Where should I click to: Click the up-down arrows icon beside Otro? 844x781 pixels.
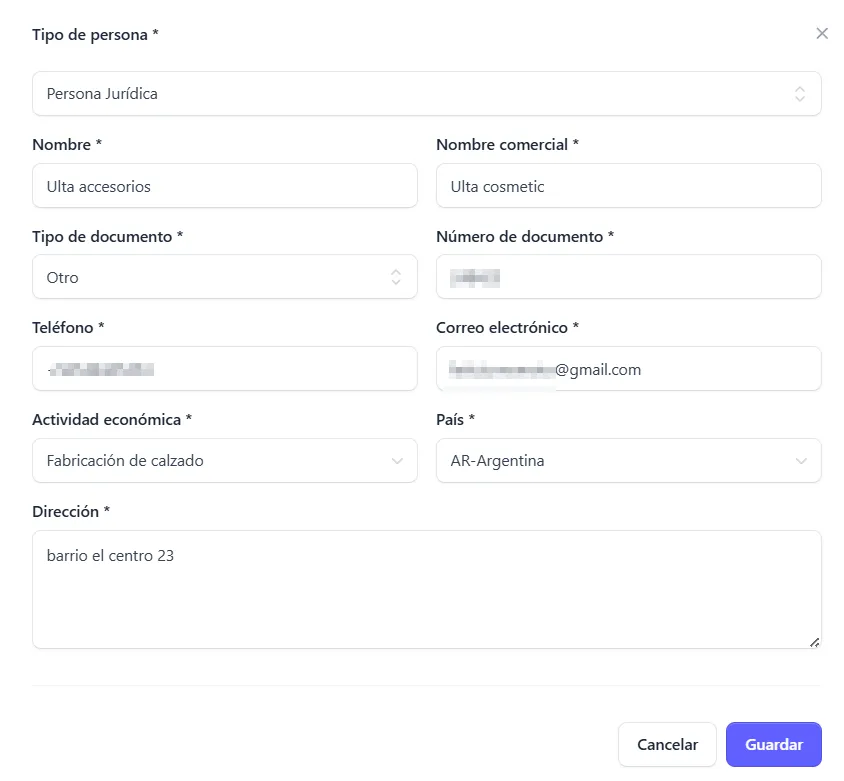point(396,277)
